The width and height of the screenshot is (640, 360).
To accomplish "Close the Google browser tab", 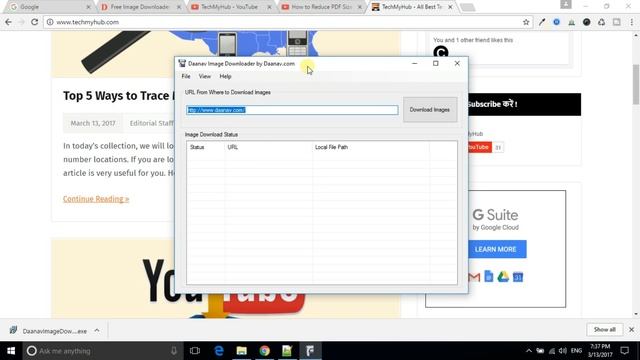I will tap(89, 7).
